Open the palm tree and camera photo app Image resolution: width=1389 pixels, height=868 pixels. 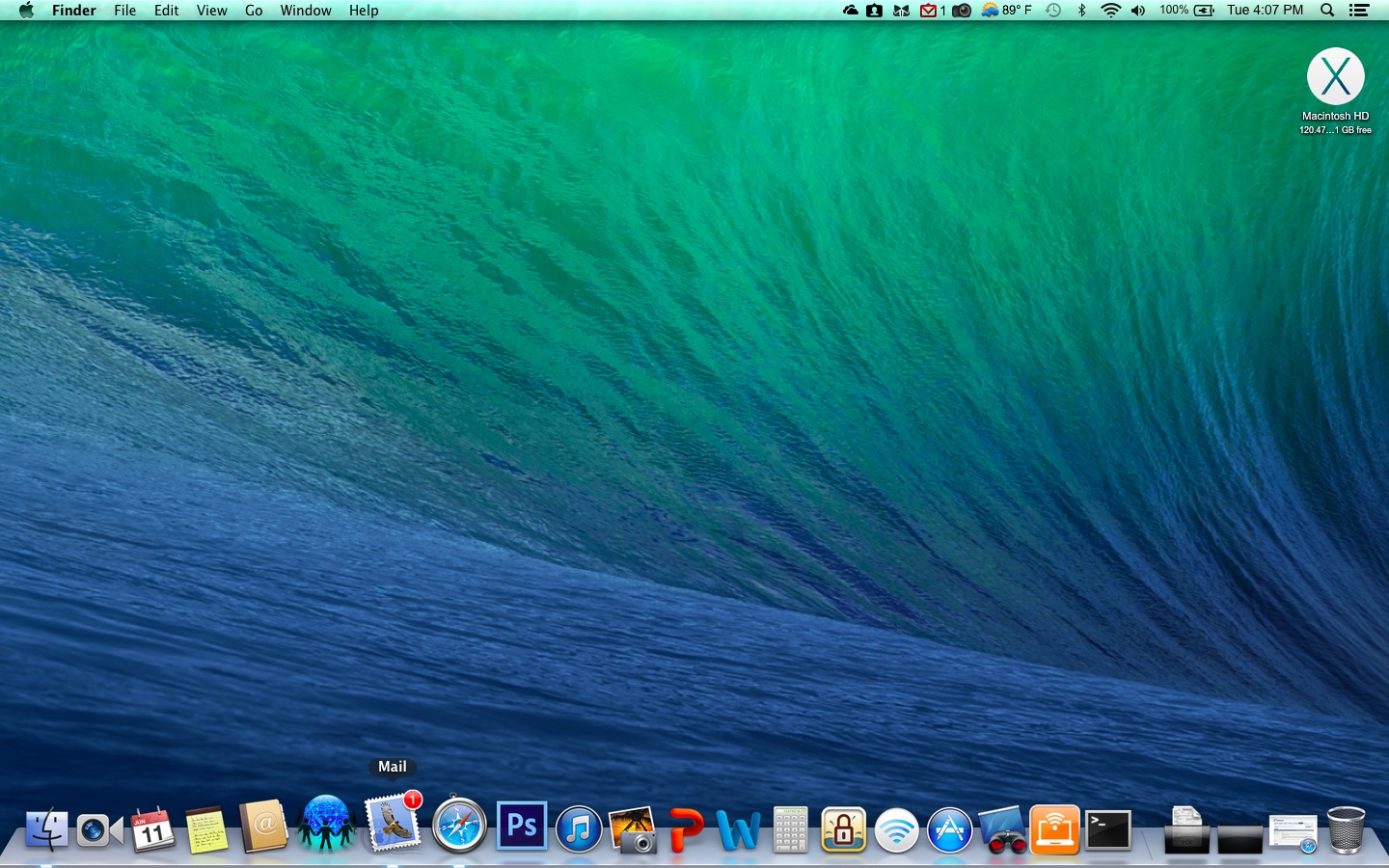(633, 830)
